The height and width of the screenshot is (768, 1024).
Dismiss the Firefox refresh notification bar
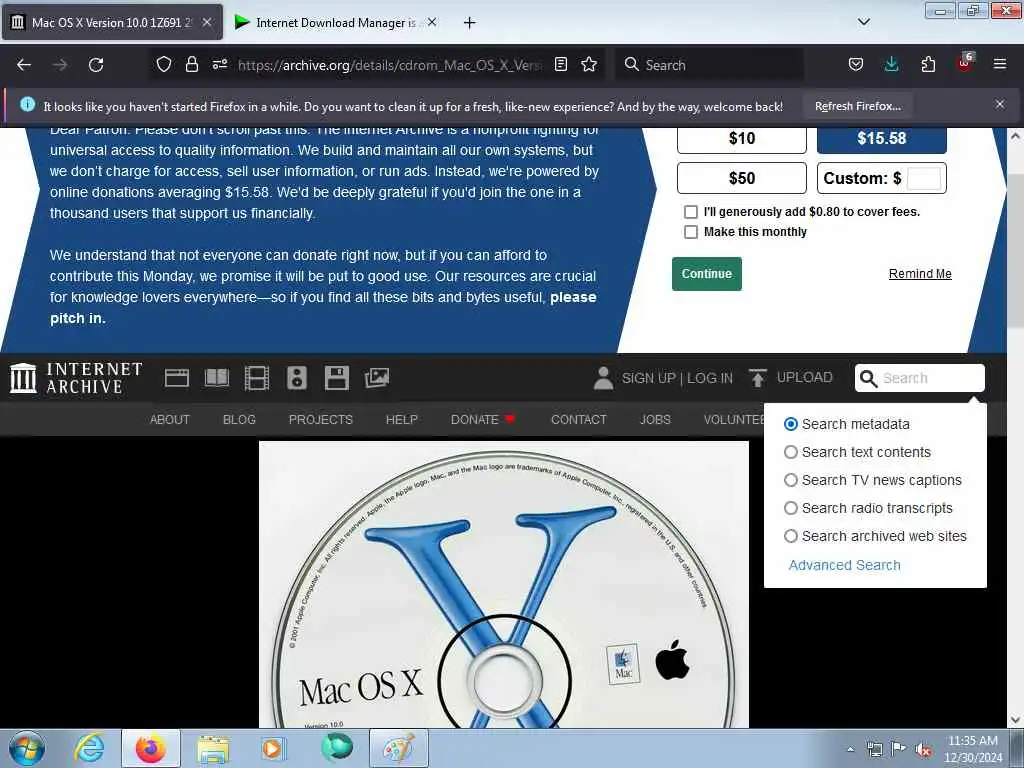pyautogui.click(x=1000, y=104)
